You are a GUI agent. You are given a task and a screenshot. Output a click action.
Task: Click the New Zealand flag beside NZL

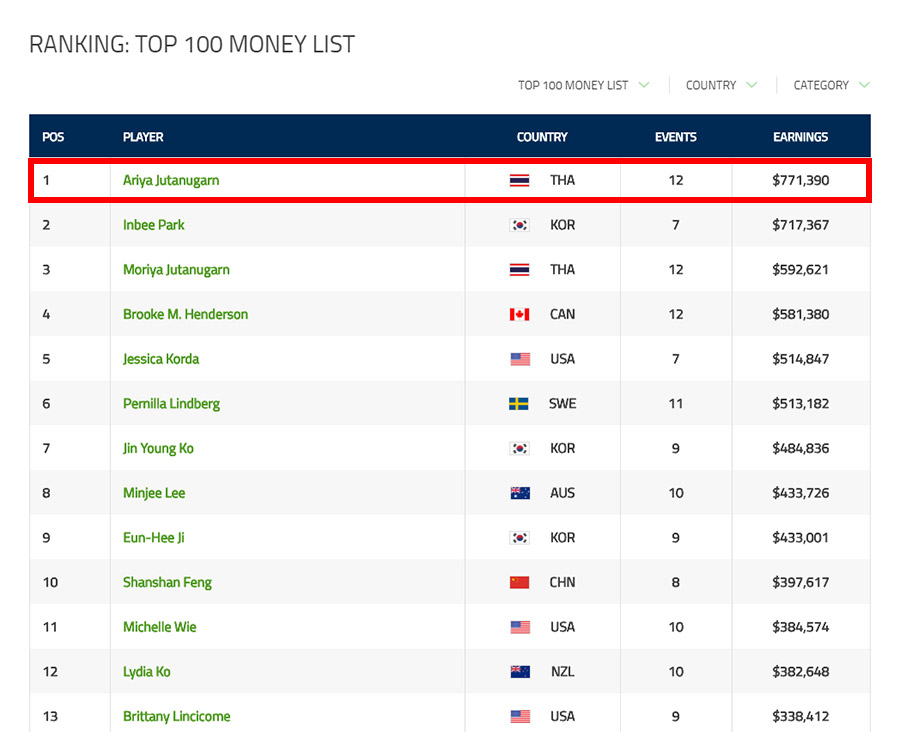(520, 672)
